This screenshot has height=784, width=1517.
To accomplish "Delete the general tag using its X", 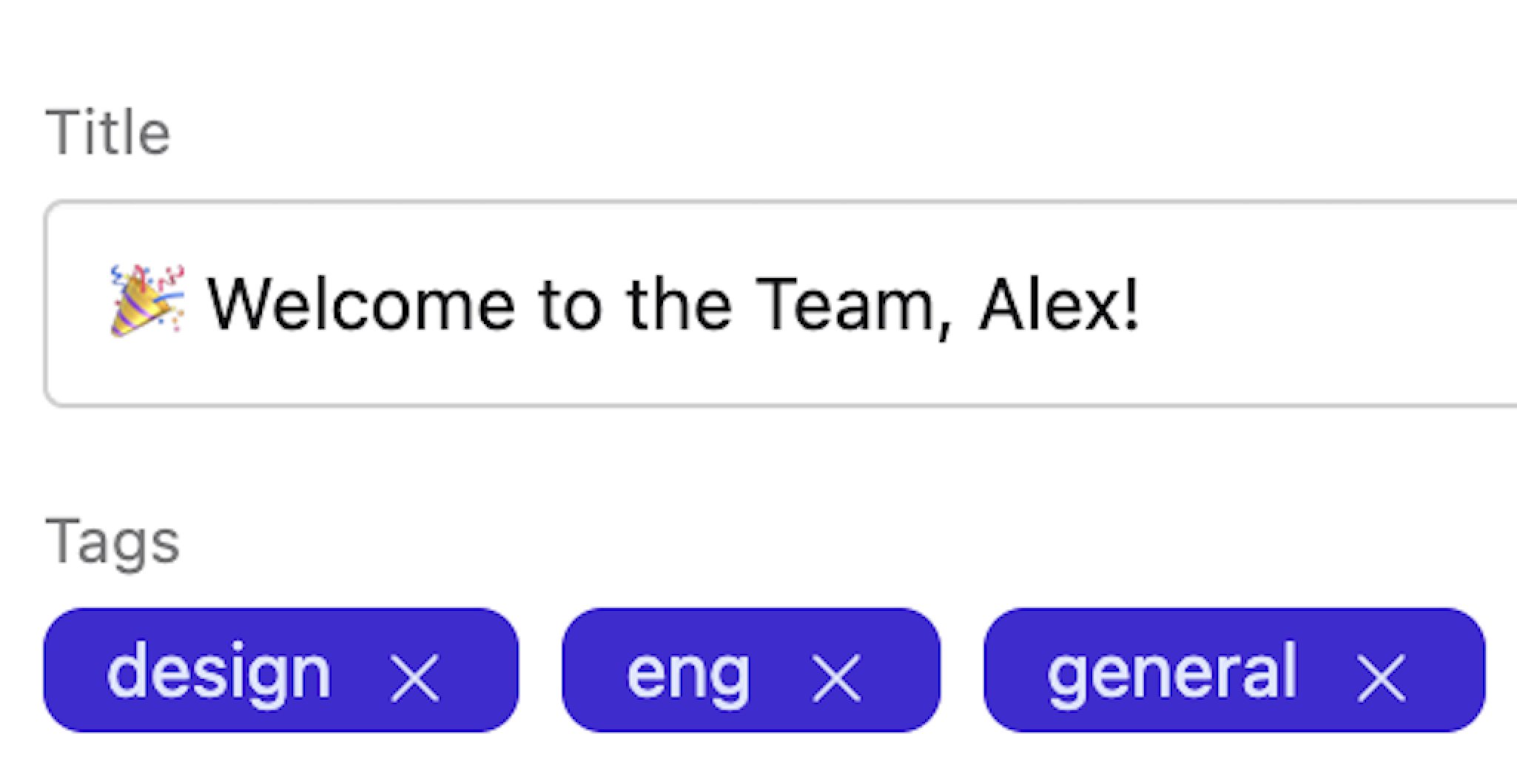I will tap(1381, 677).
